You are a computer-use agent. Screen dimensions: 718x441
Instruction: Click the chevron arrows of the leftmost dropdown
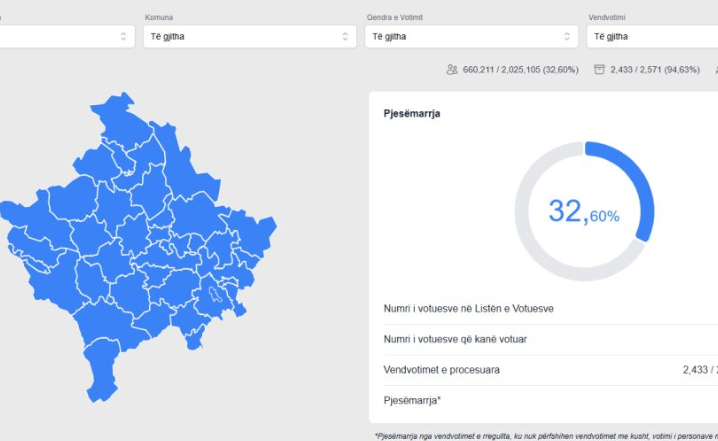123,37
